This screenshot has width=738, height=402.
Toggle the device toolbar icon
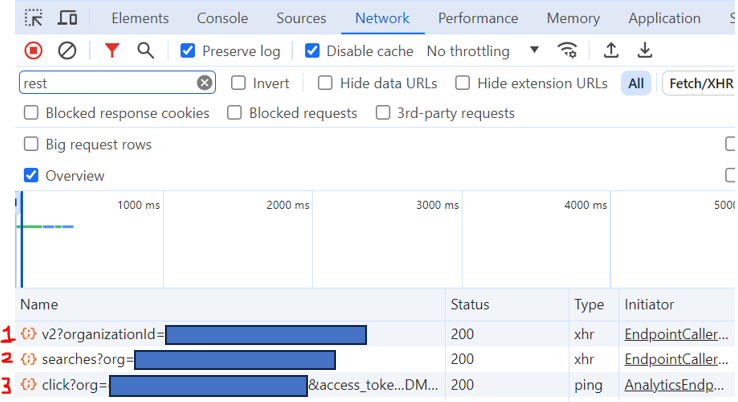67,18
